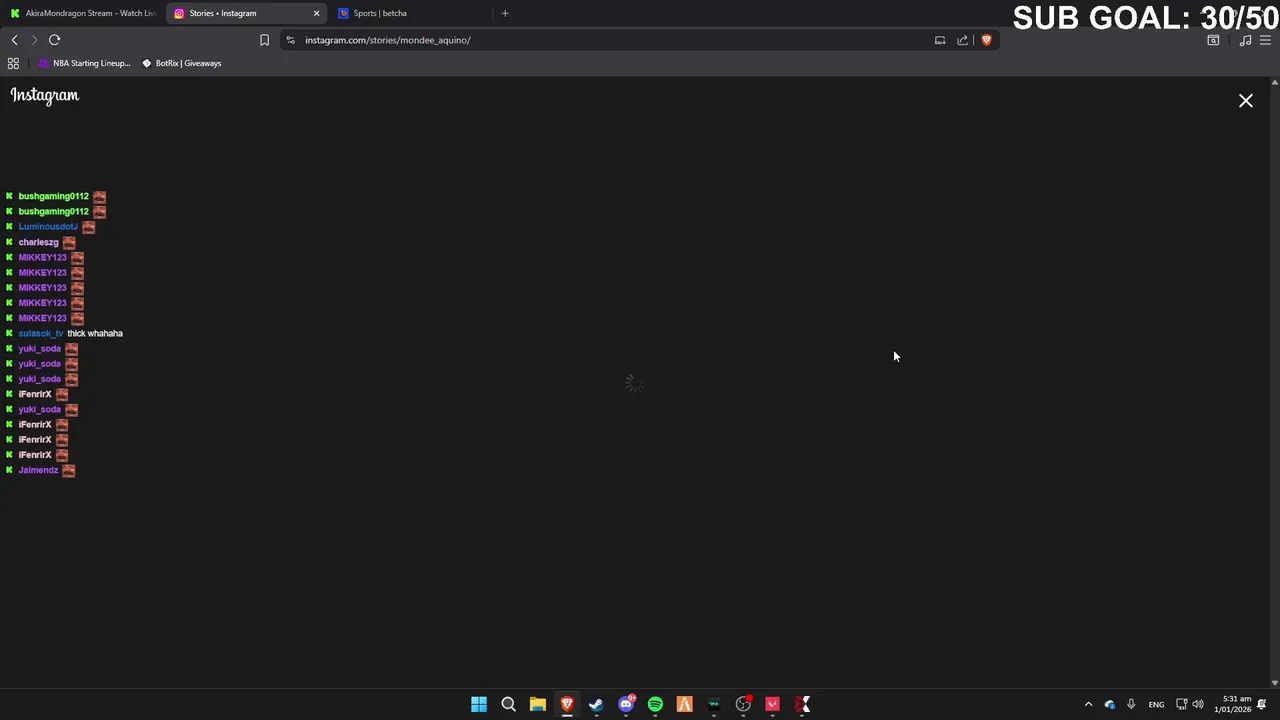Image resolution: width=1280 pixels, height=720 pixels.
Task: Close the Stories • Instagram tab
Action: pos(316,13)
